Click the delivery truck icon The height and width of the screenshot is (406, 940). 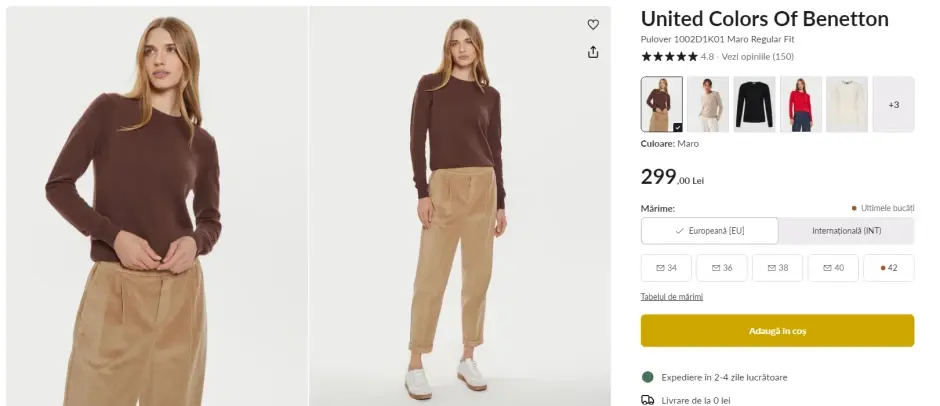(x=648, y=400)
